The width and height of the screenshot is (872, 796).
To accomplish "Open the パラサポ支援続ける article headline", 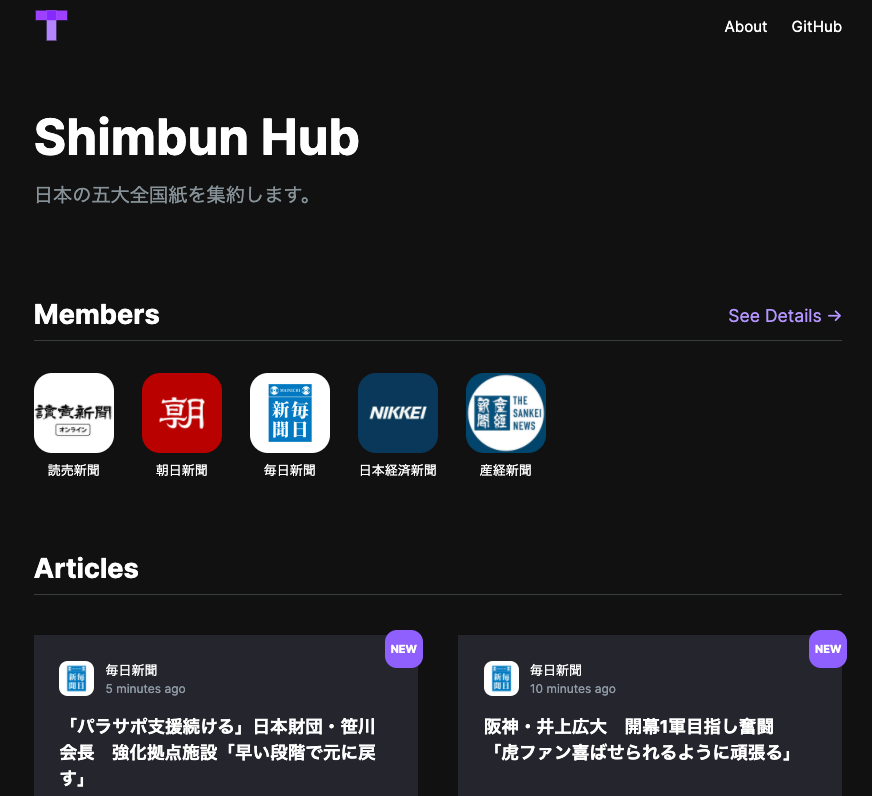I will click(x=218, y=752).
